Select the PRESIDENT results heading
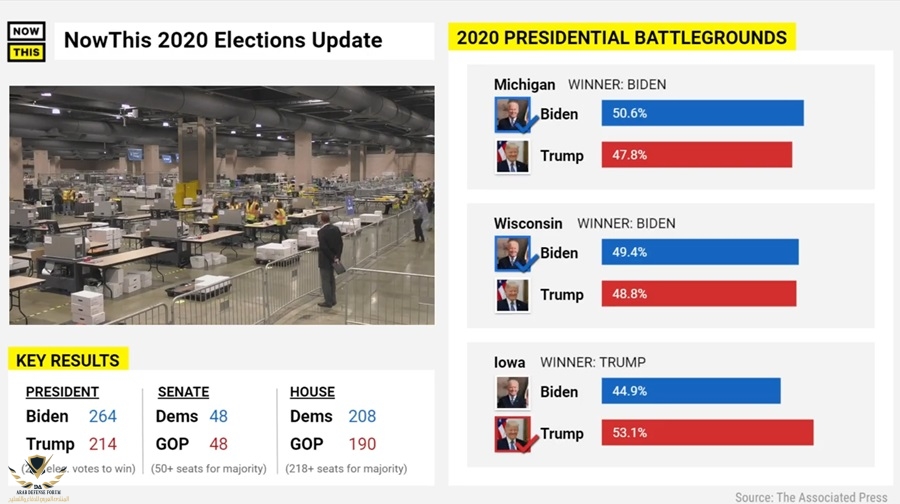This screenshot has width=900, height=504. [62, 392]
